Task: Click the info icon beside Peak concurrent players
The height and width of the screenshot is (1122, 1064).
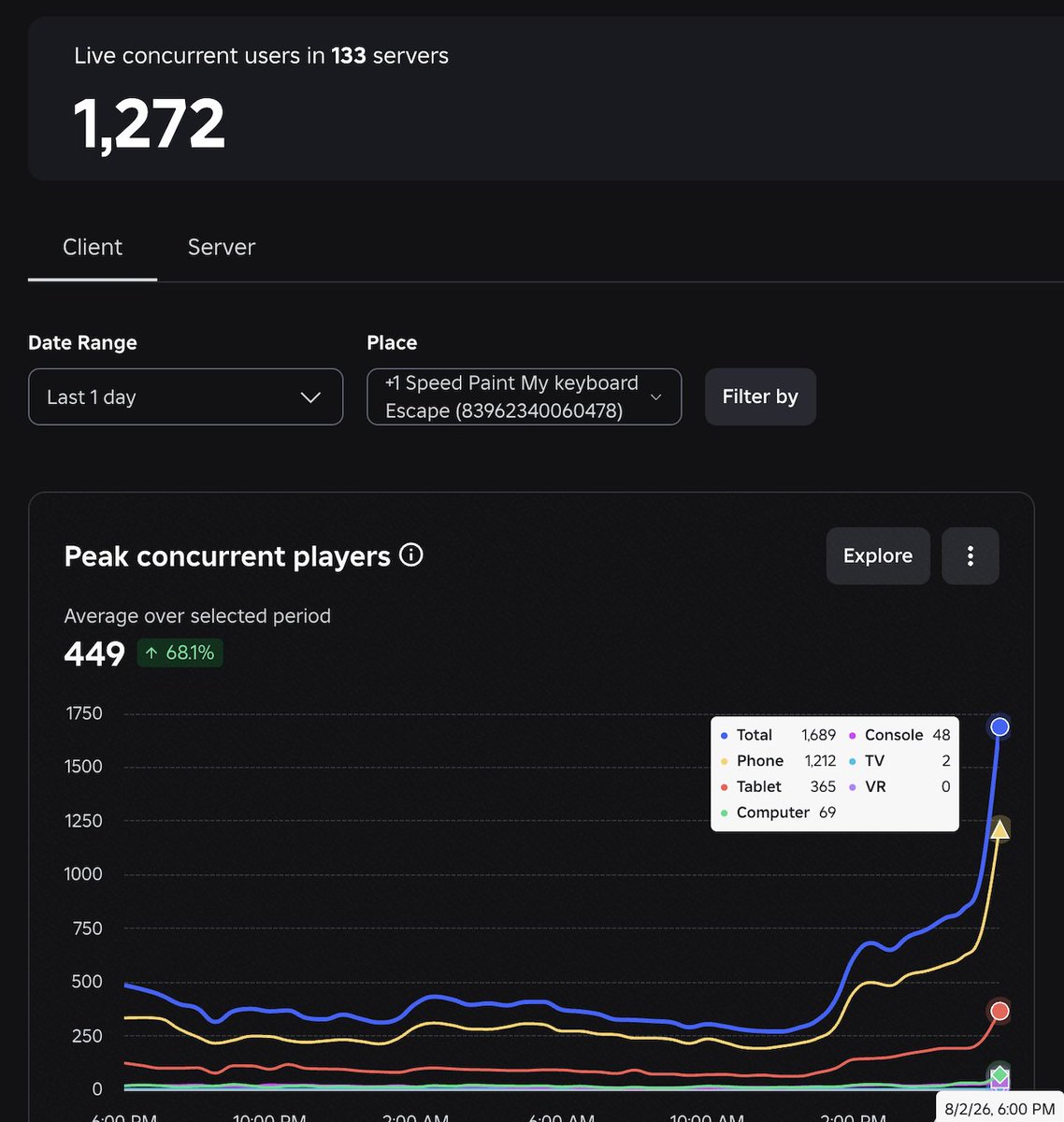Action: point(411,555)
